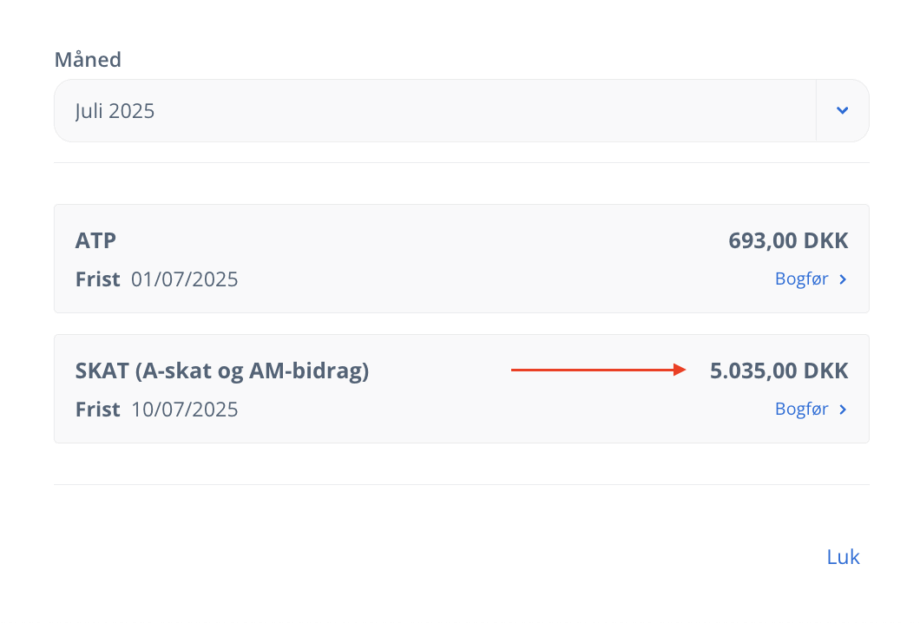The height and width of the screenshot is (623, 920).
Task: Click the SKAT (A-skat og AM-bidrag) heading
Action: click(222, 371)
